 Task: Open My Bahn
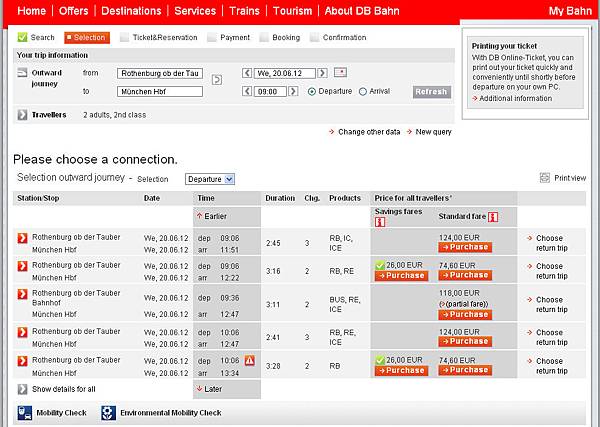570,11
